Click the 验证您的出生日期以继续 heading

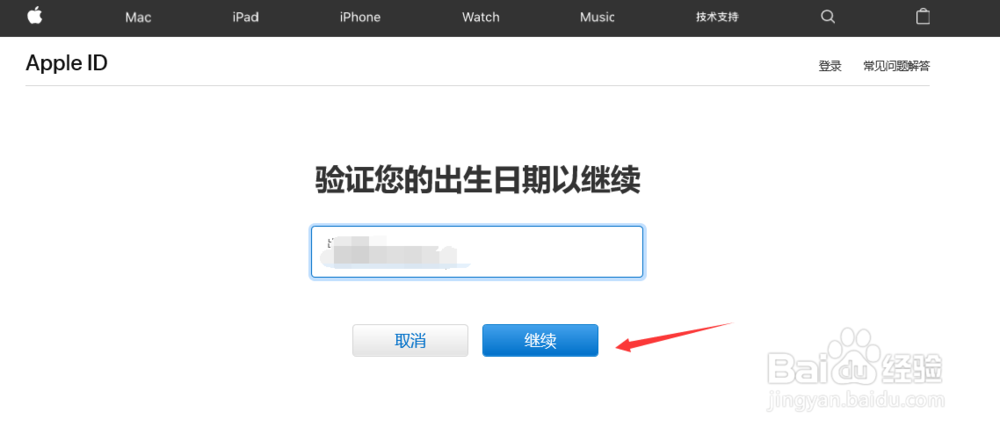click(478, 180)
